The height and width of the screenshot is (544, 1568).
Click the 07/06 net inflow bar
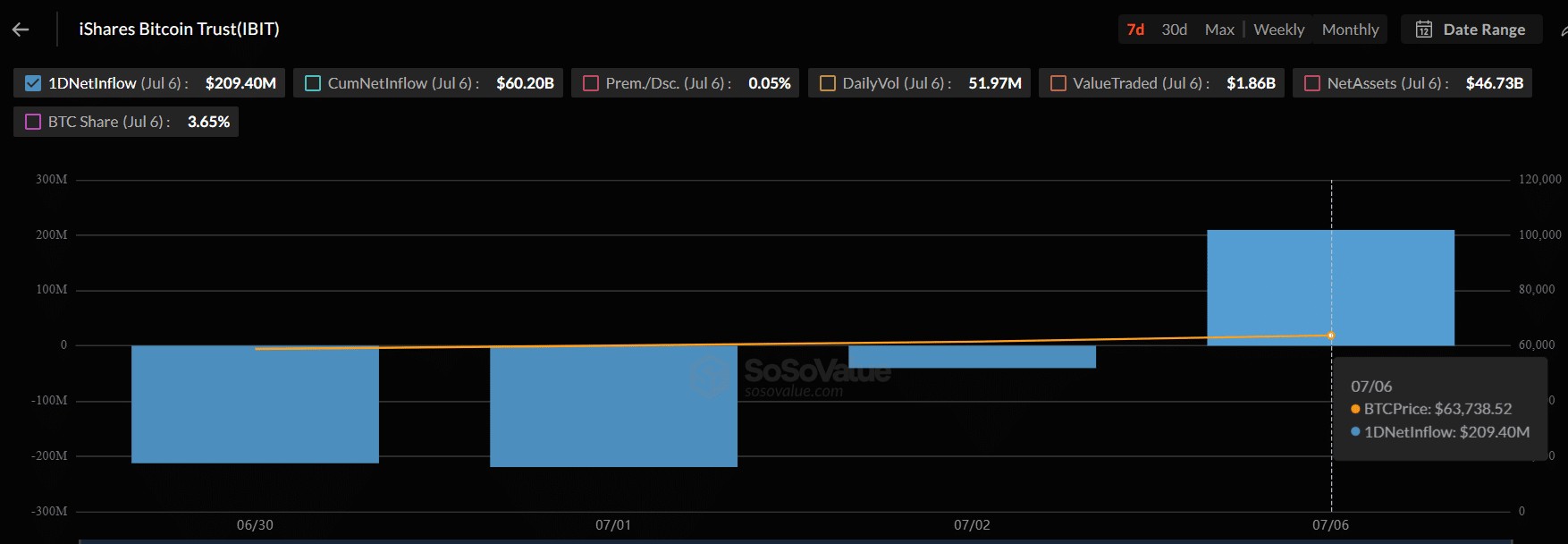pyautogui.click(x=1330, y=287)
